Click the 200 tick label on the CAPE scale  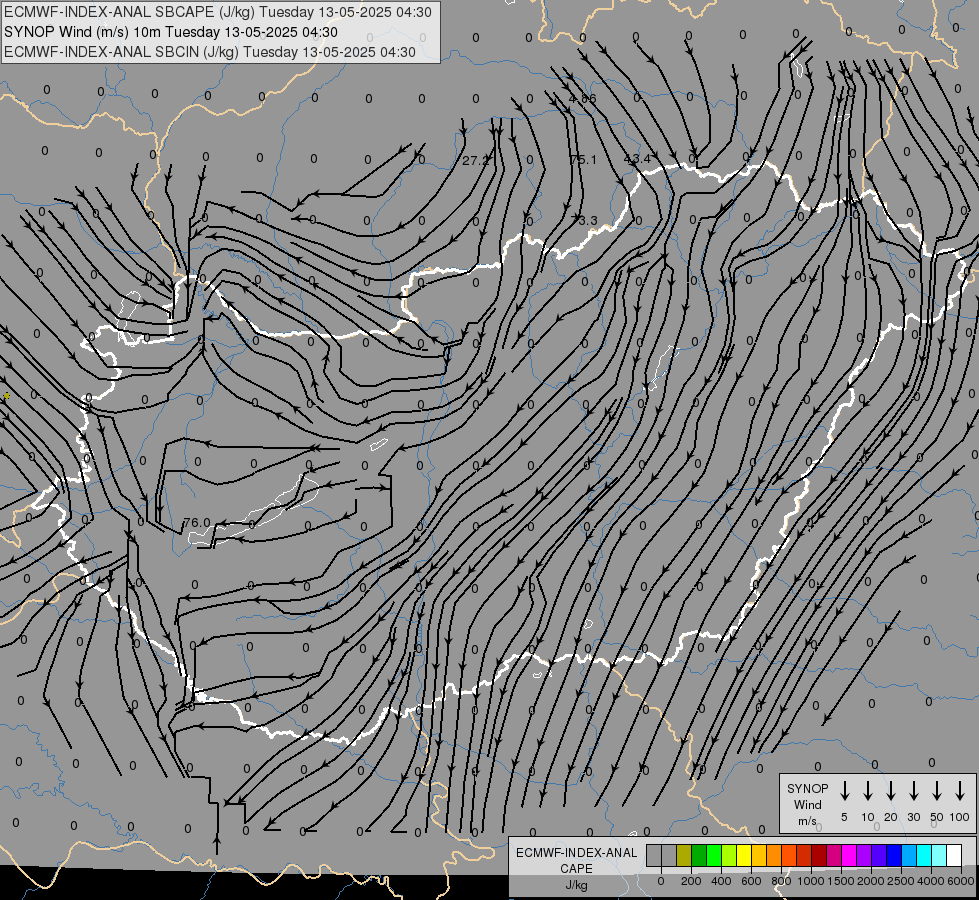pyautogui.click(x=691, y=881)
